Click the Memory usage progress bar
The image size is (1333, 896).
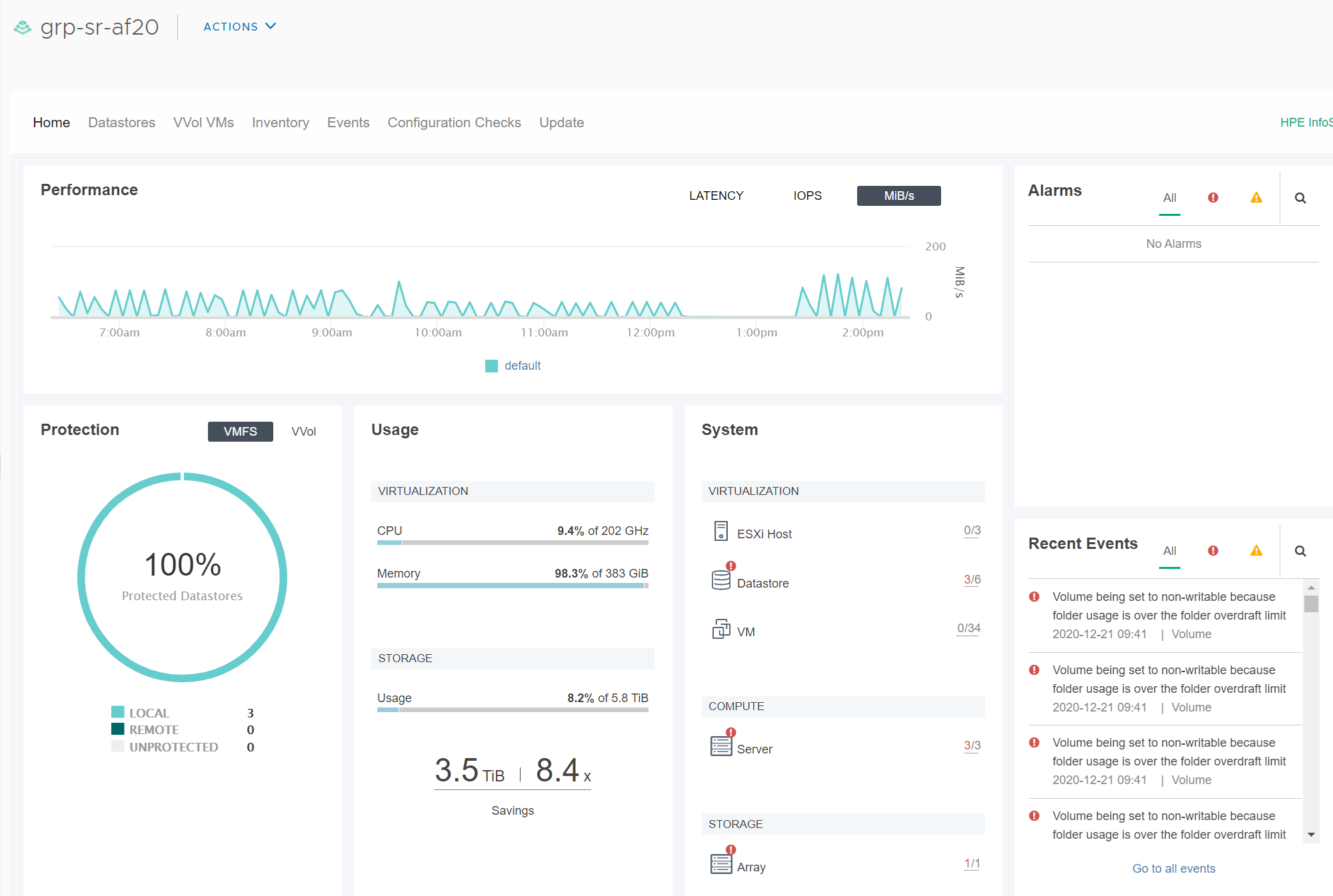[513, 586]
